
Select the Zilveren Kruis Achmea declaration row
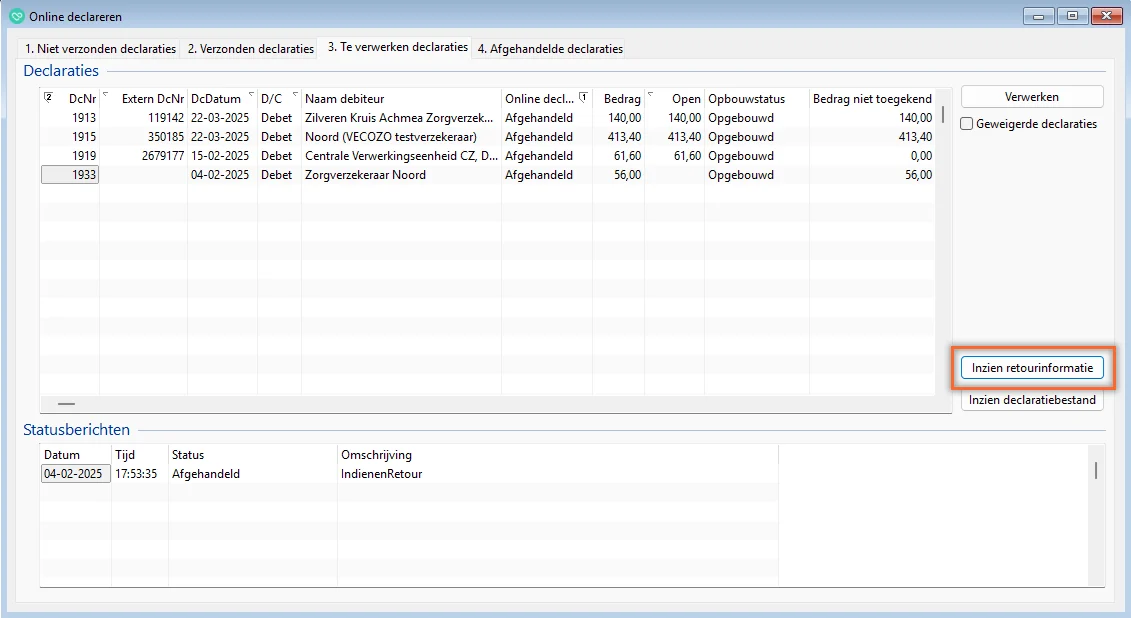coord(398,118)
